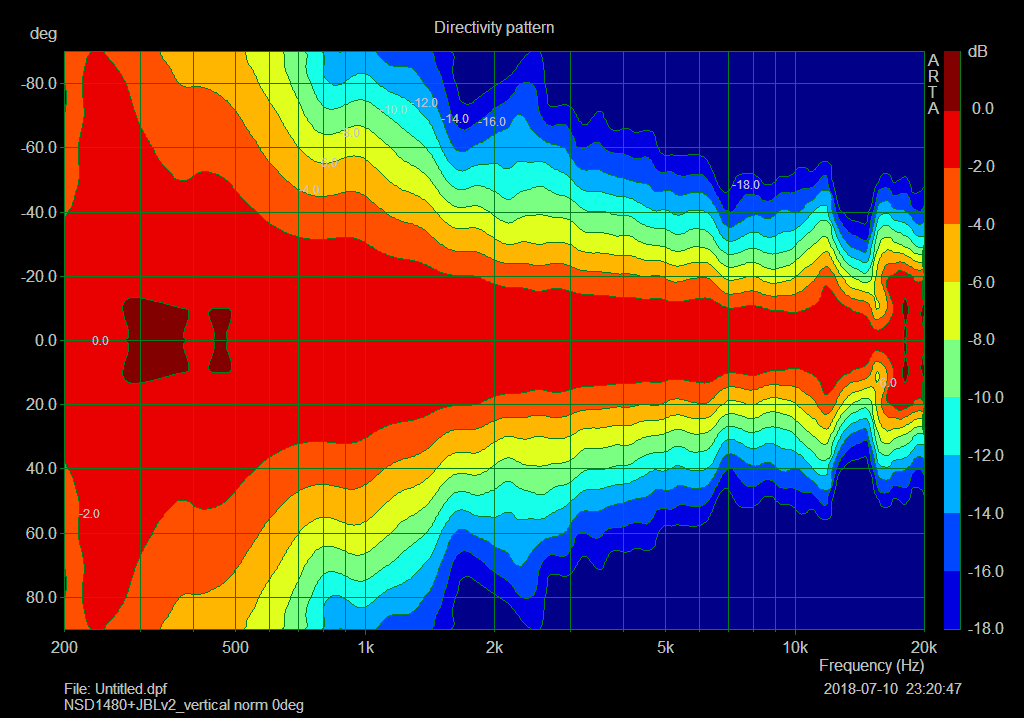
Task: Click the 10k frequency axis label
Action: [x=795, y=647]
